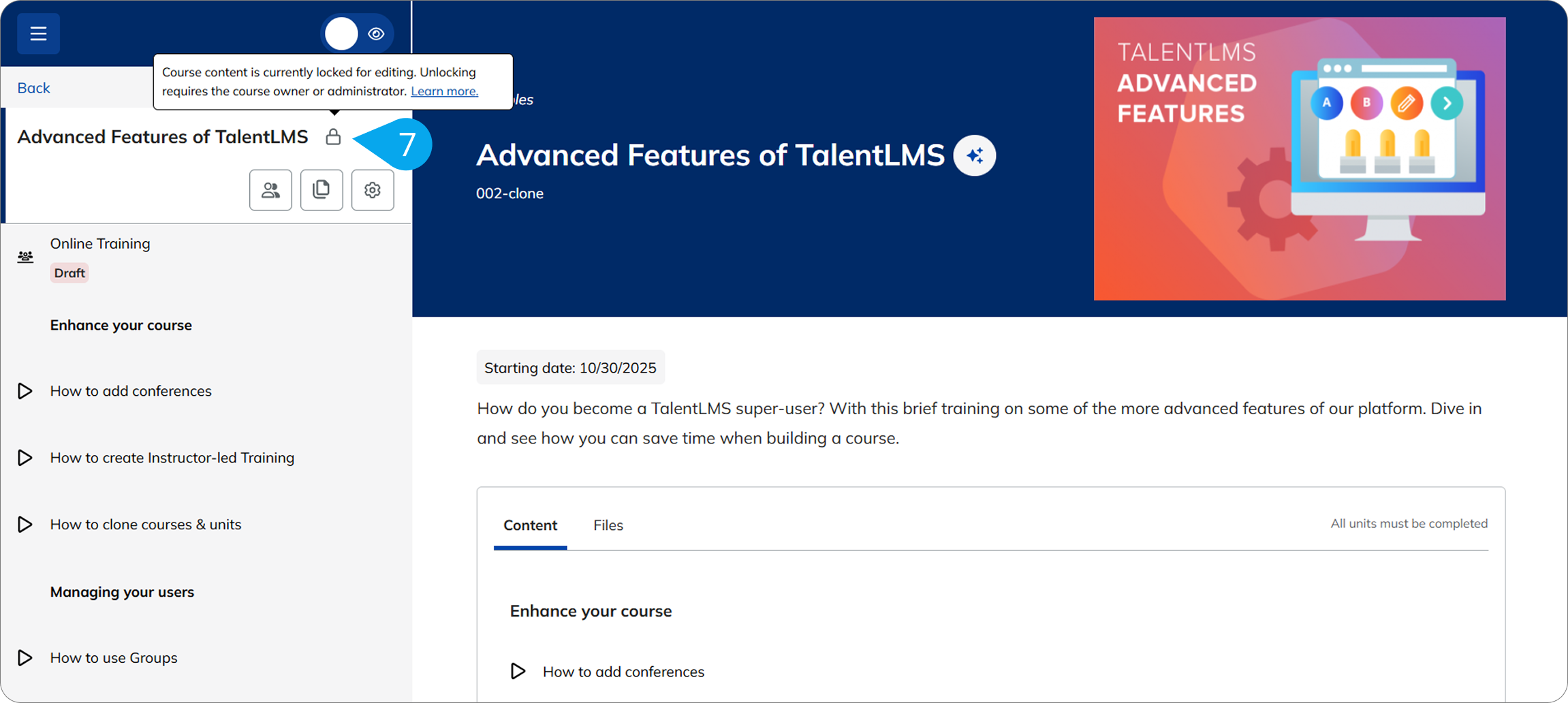The height and width of the screenshot is (703, 1568).
Task: Click the clone course icon button
Action: [x=322, y=190]
